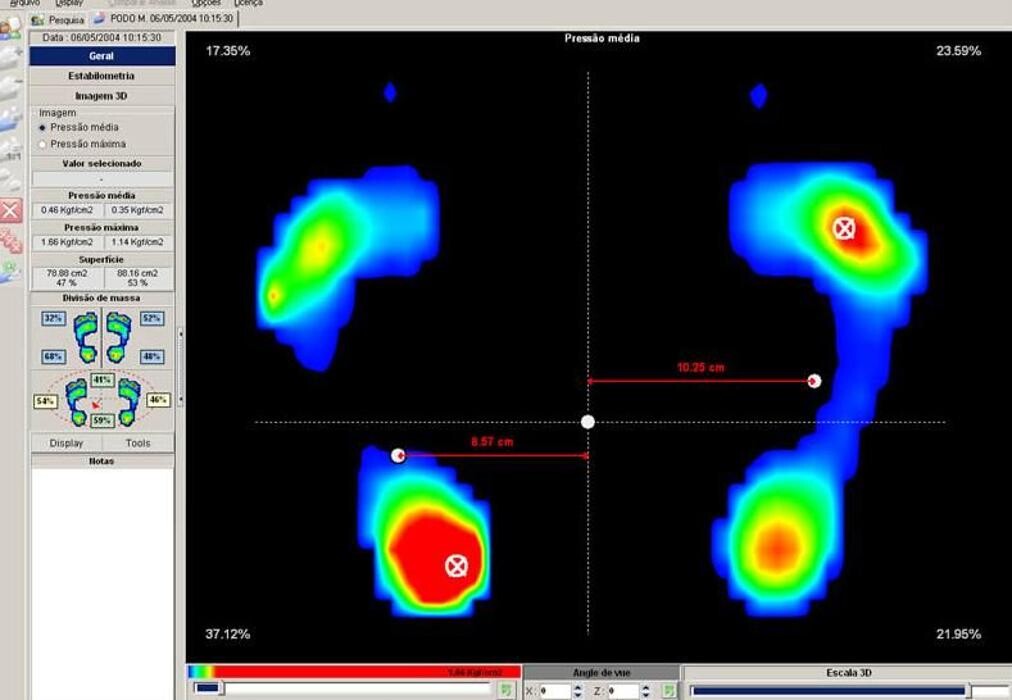
Task: Click the Tools button below mass division
Action: pyautogui.click(x=138, y=443)
